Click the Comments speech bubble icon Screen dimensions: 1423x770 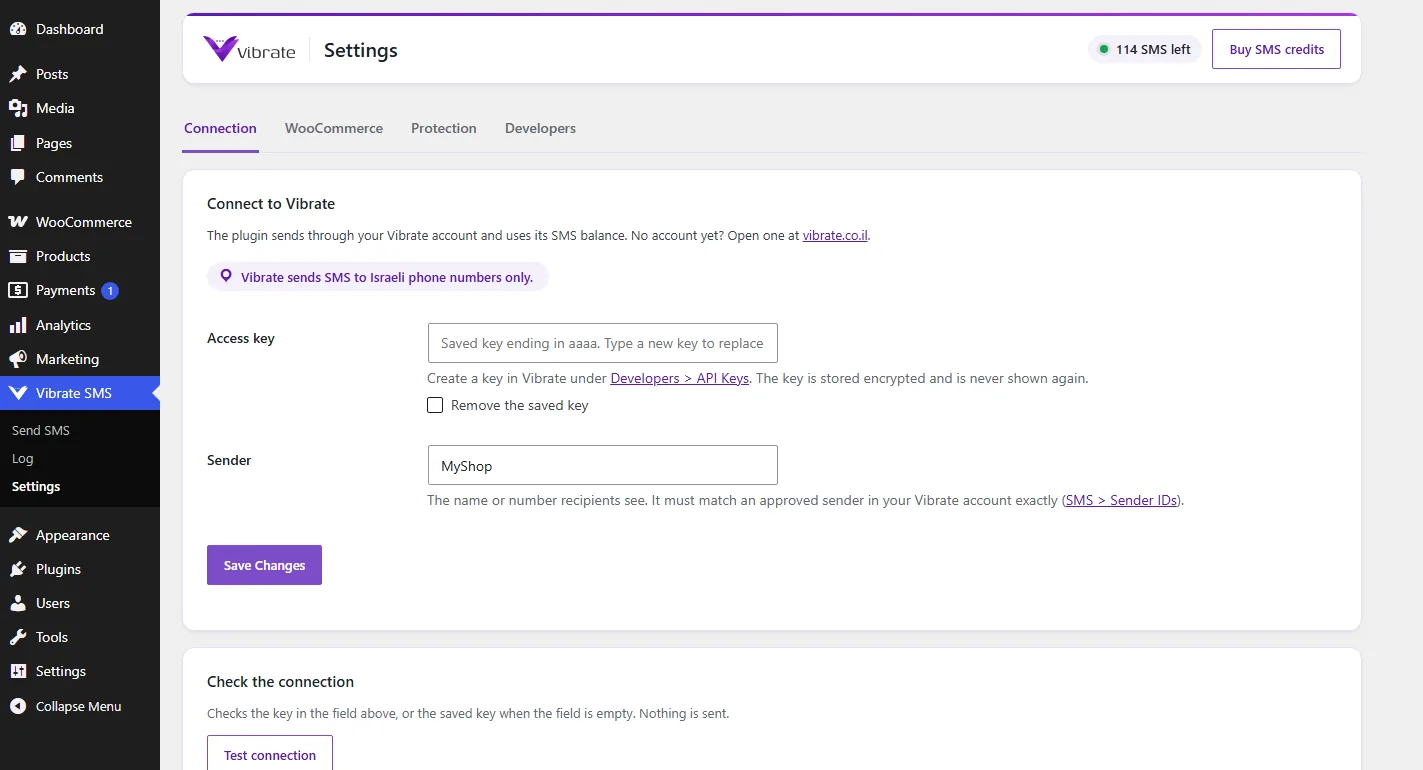[x=18, y=177]
